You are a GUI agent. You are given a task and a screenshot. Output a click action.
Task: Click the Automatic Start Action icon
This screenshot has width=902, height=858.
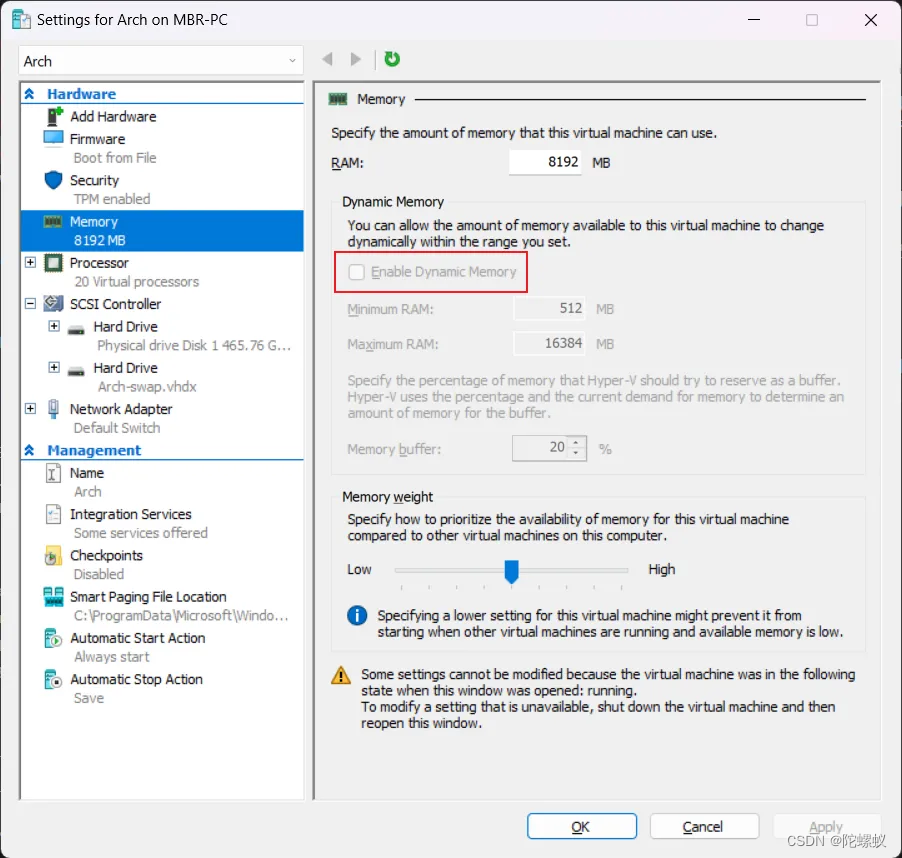[53, 638]
